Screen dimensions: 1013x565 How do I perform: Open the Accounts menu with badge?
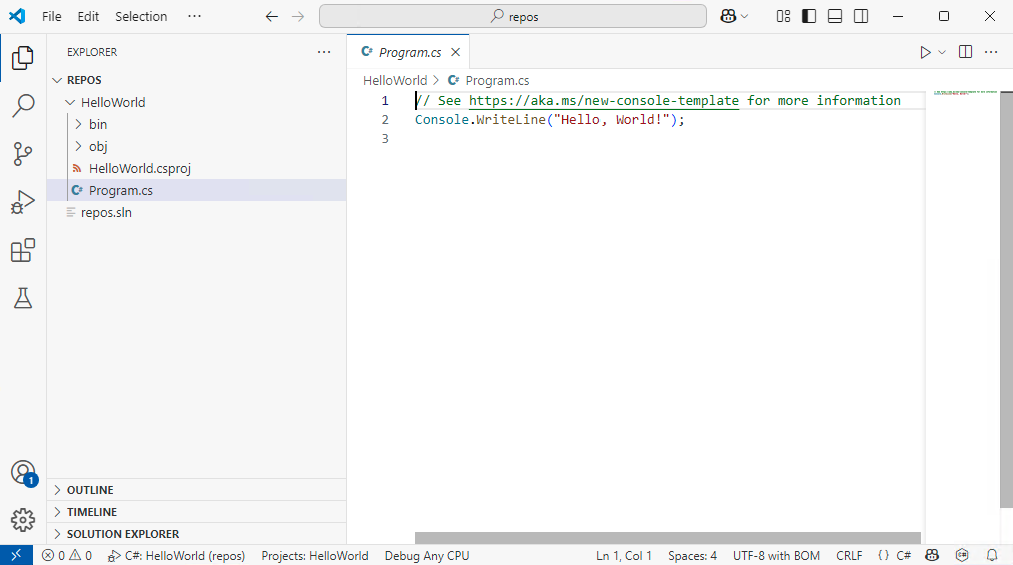tap(23, 473)
